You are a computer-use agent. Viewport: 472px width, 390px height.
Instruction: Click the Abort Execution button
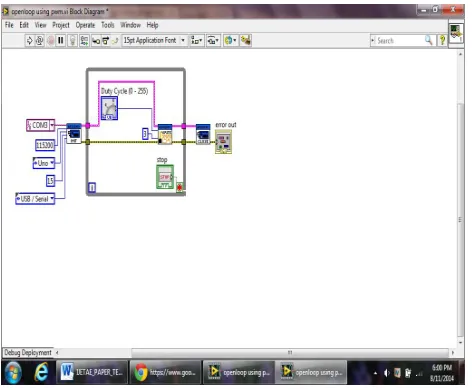click(51, 41)
